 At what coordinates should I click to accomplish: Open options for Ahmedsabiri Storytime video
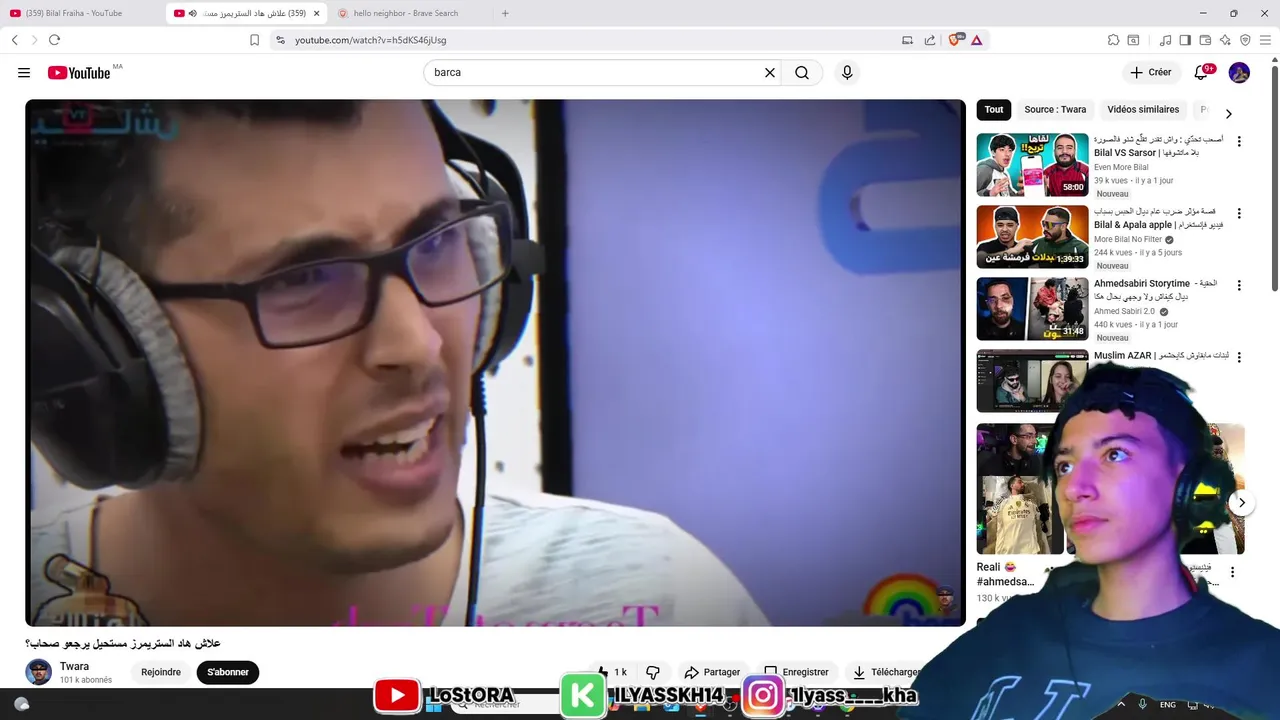click(1239, 286)
